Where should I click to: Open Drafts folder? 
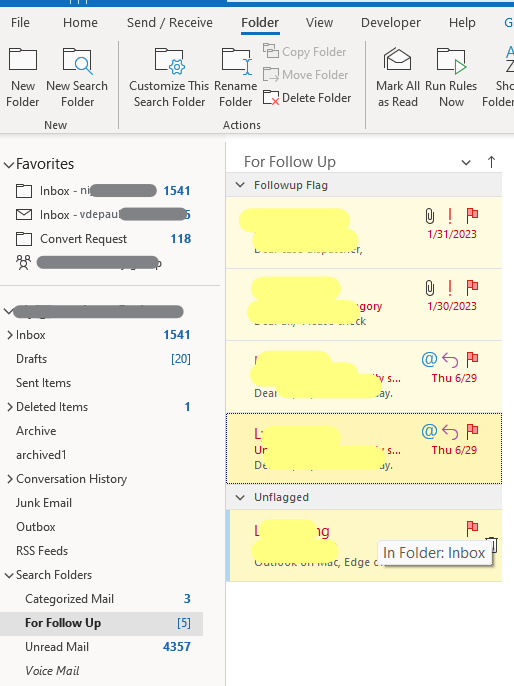pos(103,359)
